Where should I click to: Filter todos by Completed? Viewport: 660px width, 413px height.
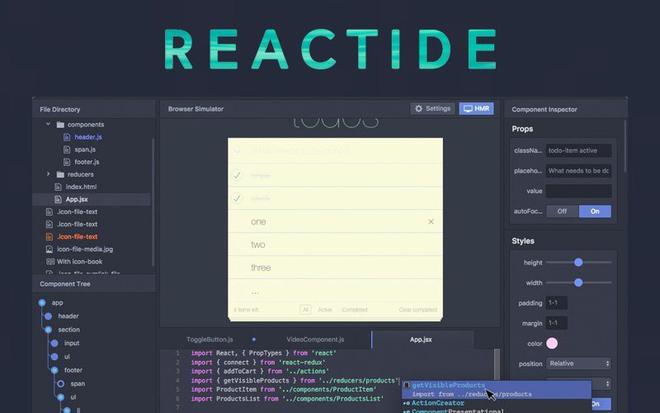point(355,309)
